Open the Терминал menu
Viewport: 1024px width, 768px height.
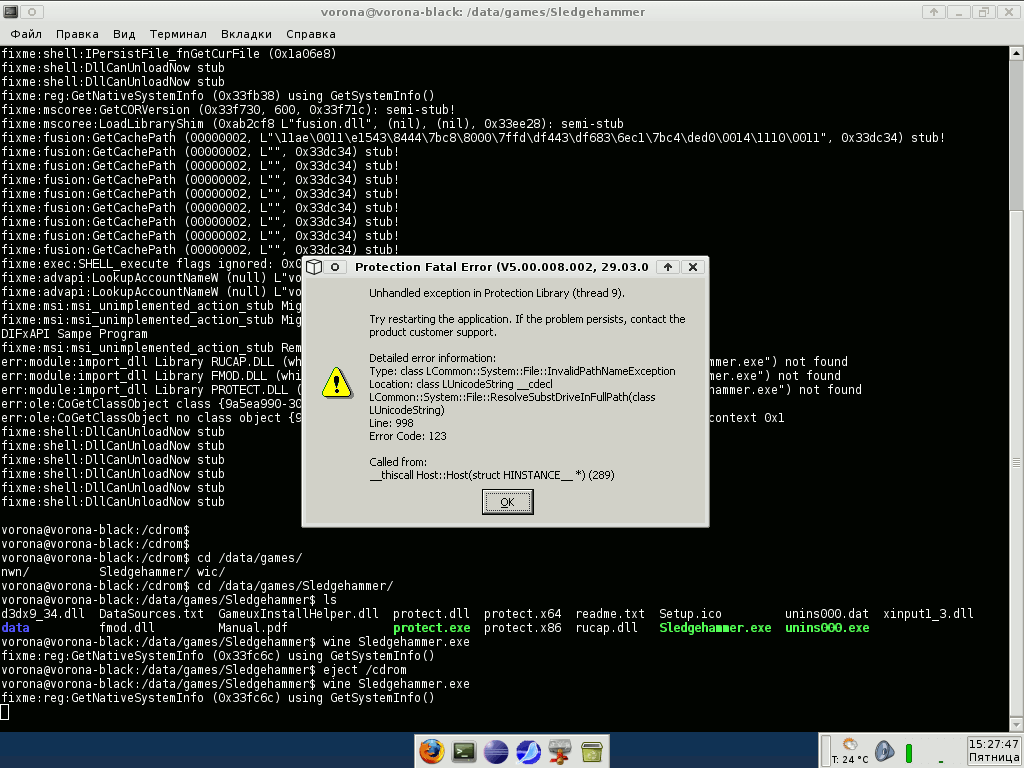tap(178, 34)
